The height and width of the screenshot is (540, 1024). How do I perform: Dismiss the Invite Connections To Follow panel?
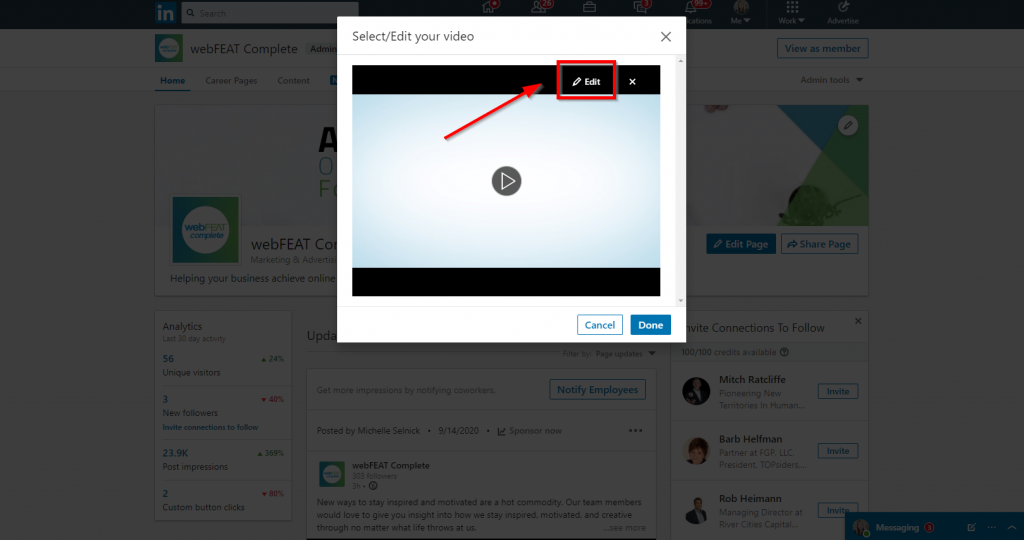[858, 321]
